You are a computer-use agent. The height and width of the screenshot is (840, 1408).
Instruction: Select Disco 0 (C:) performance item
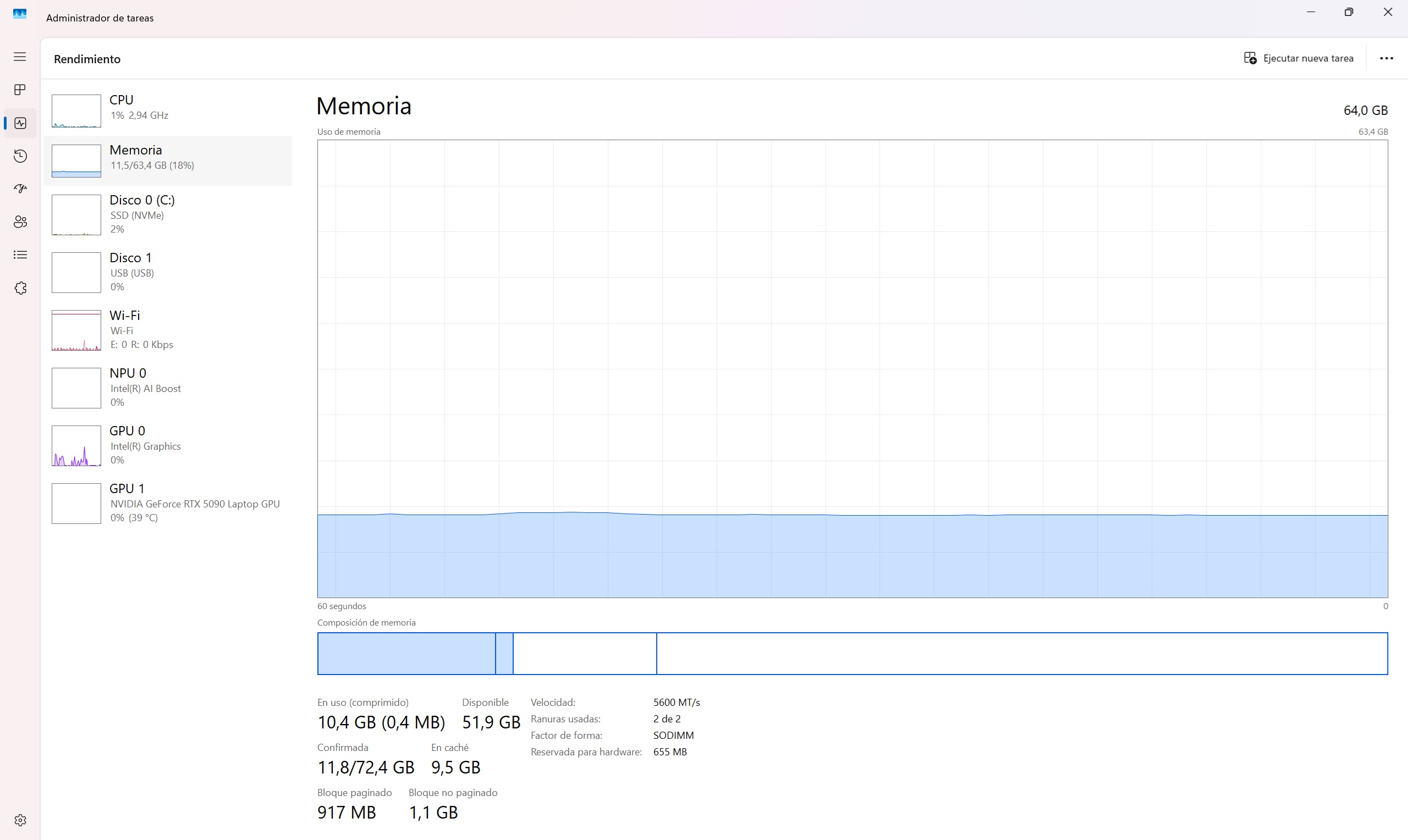(168, 214)
